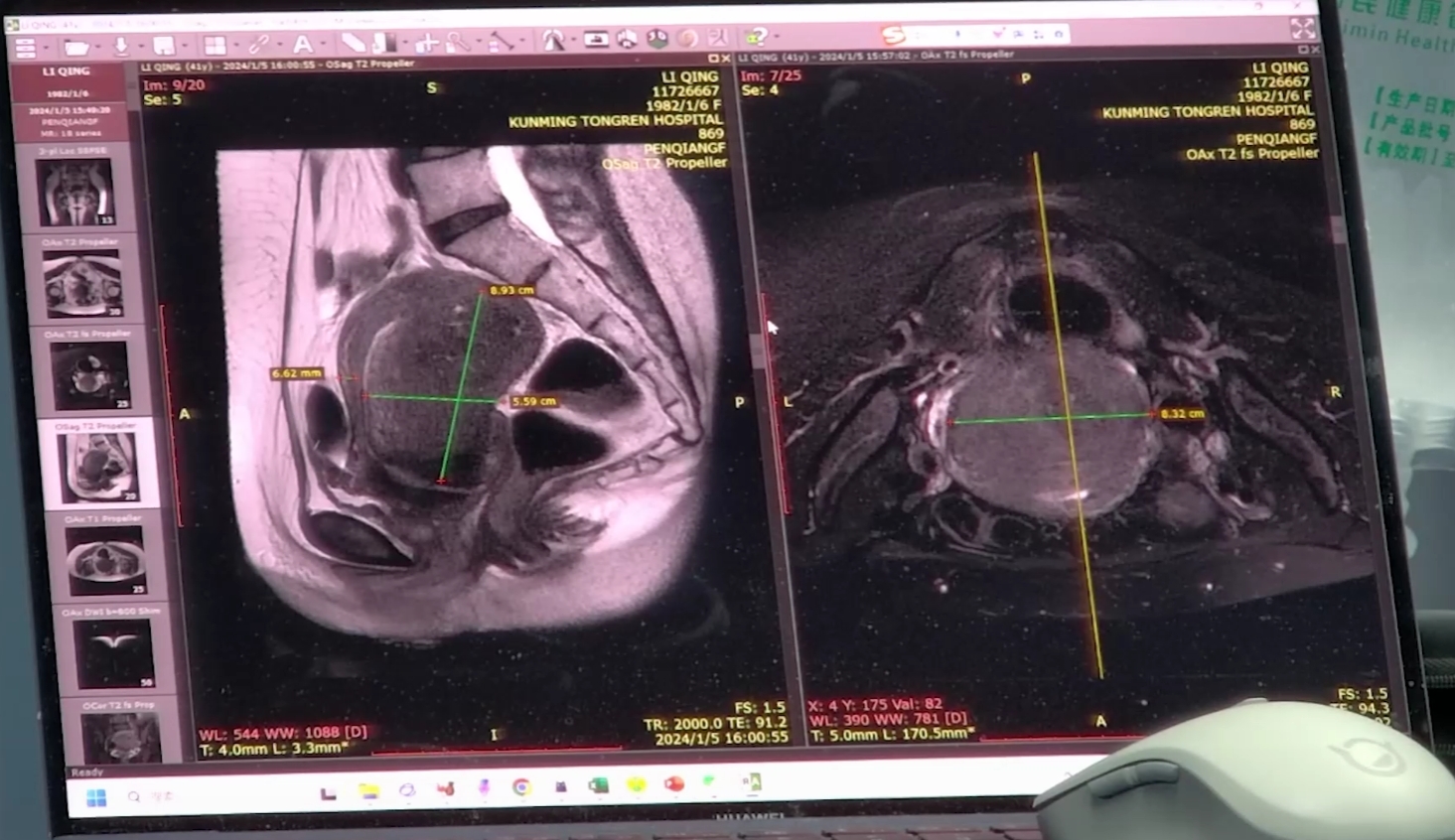Open the OAx T2 Propeller series thumbnail
This screenshot has width=1455, height=840.
82,283
